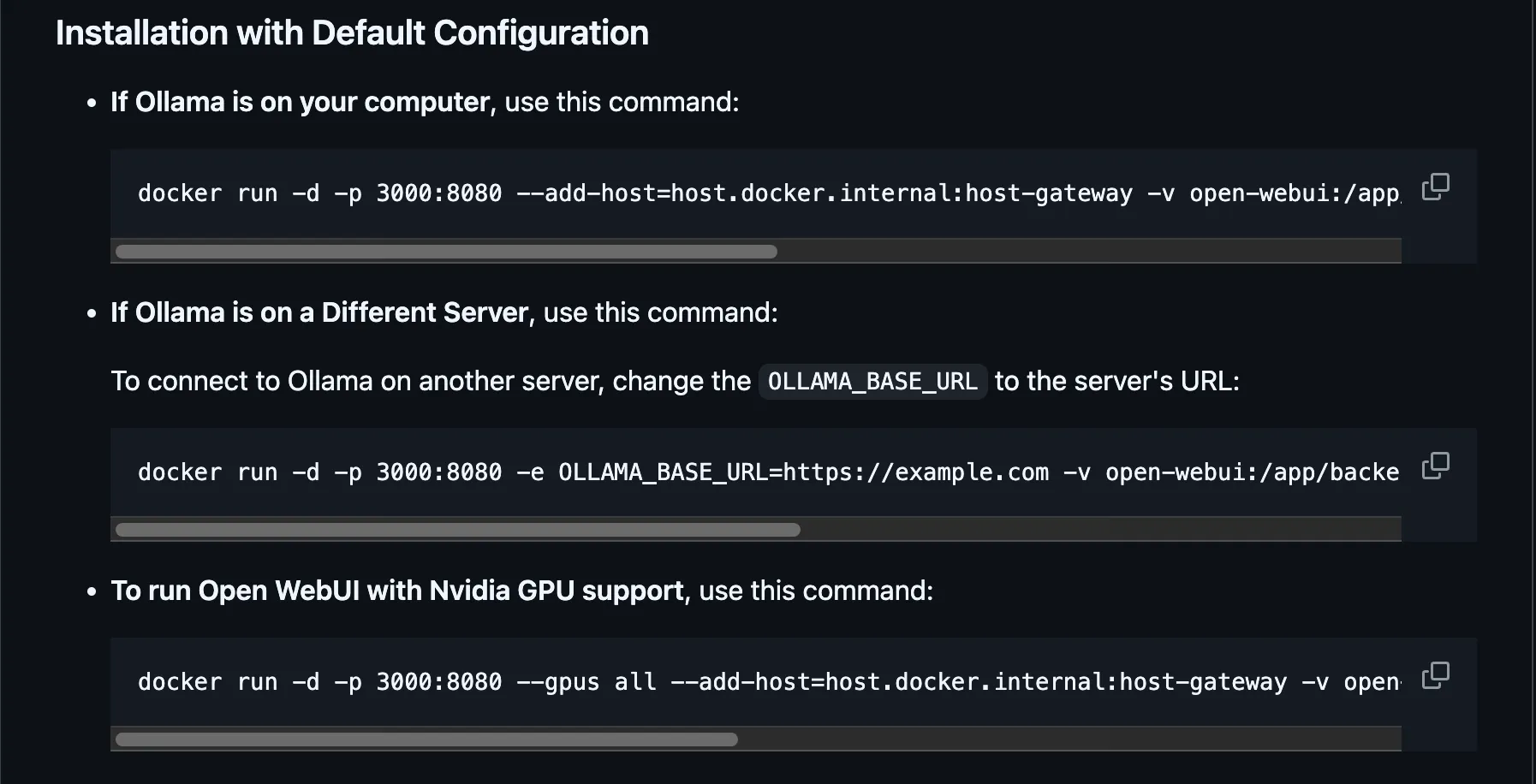Copy the OLLAMA_BASE_URL docker command
1536x784 pixels.
(x=1435, y=466)
